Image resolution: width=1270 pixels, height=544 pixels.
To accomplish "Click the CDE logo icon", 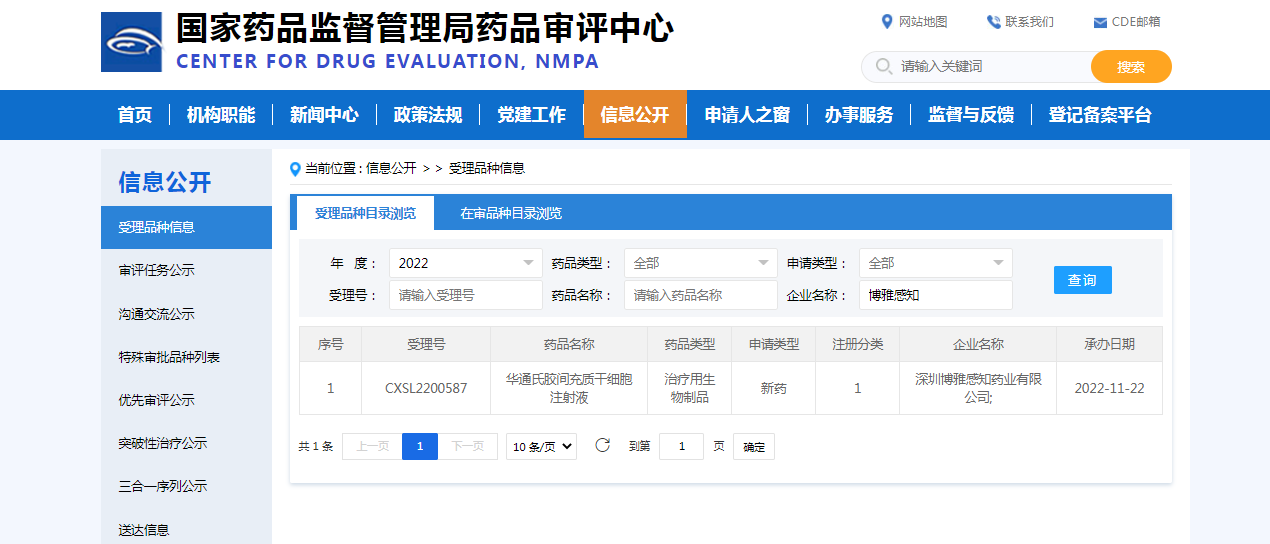I will [x=131, y=42].
